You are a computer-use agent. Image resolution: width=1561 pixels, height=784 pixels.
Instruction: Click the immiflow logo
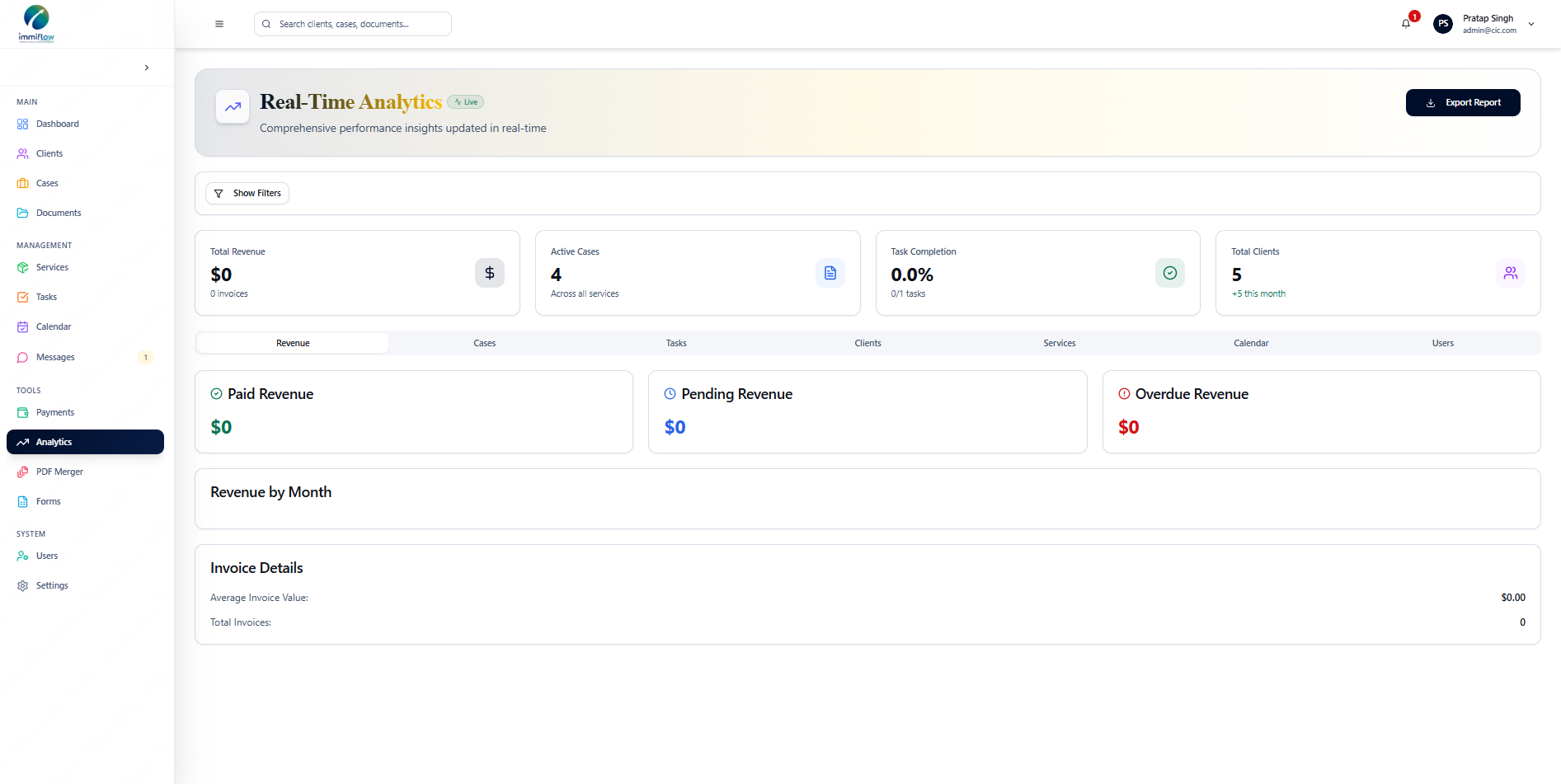pos(36,24)
